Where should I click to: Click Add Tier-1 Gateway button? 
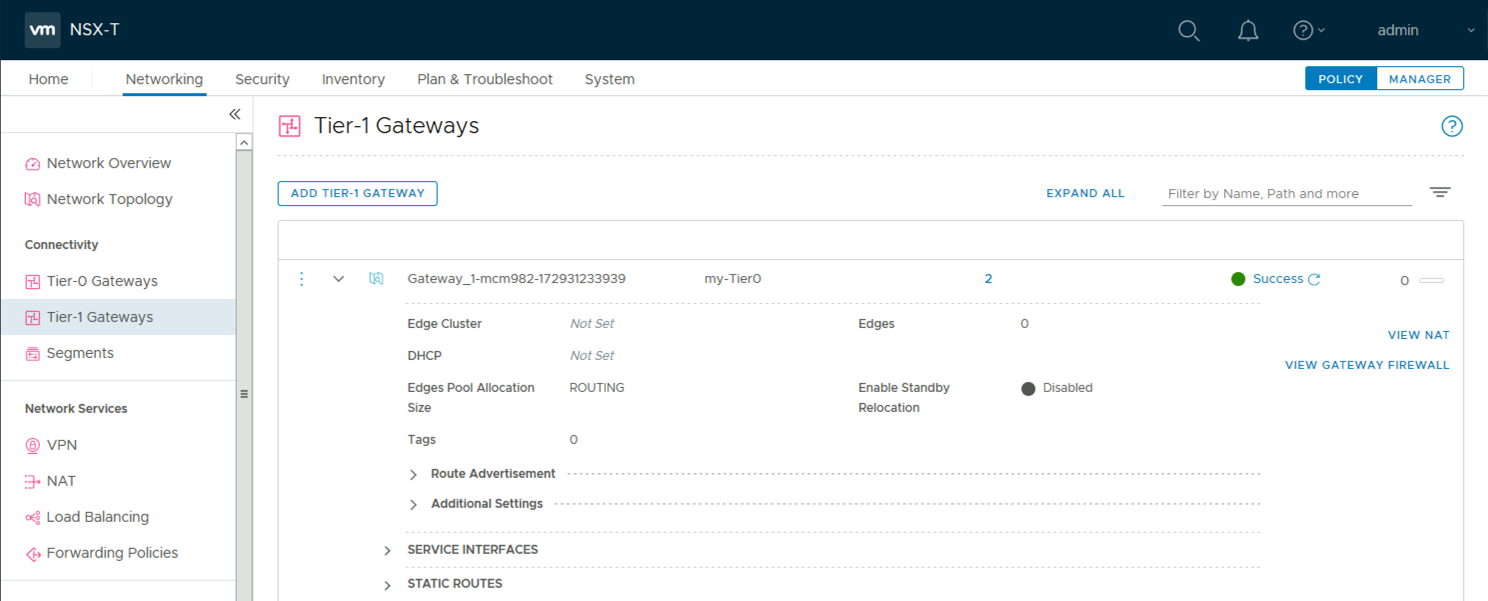357,193
